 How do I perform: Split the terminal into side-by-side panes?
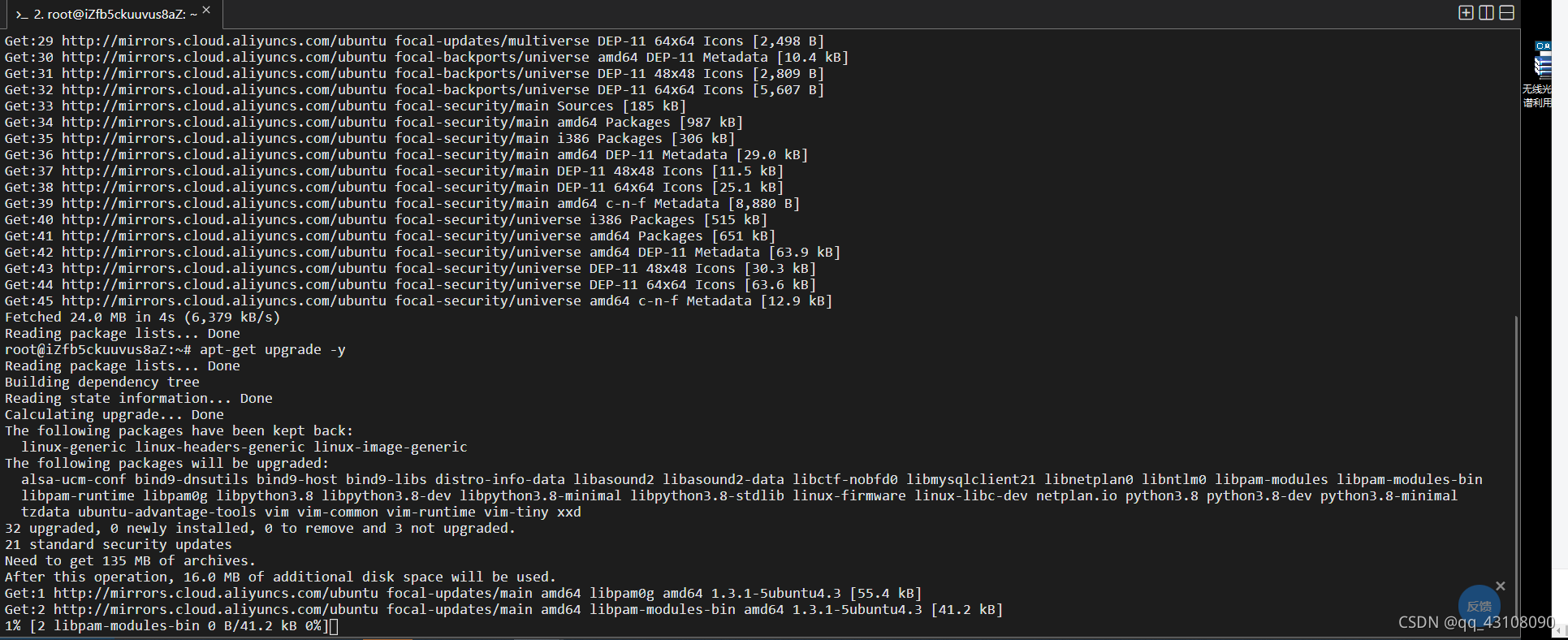[x=1486, y=12]
